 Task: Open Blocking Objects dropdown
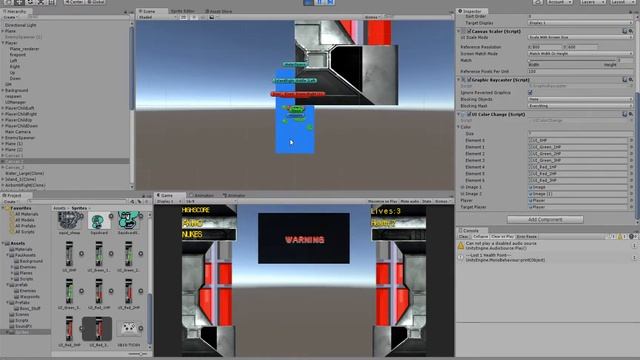click(x=580, y=99)
